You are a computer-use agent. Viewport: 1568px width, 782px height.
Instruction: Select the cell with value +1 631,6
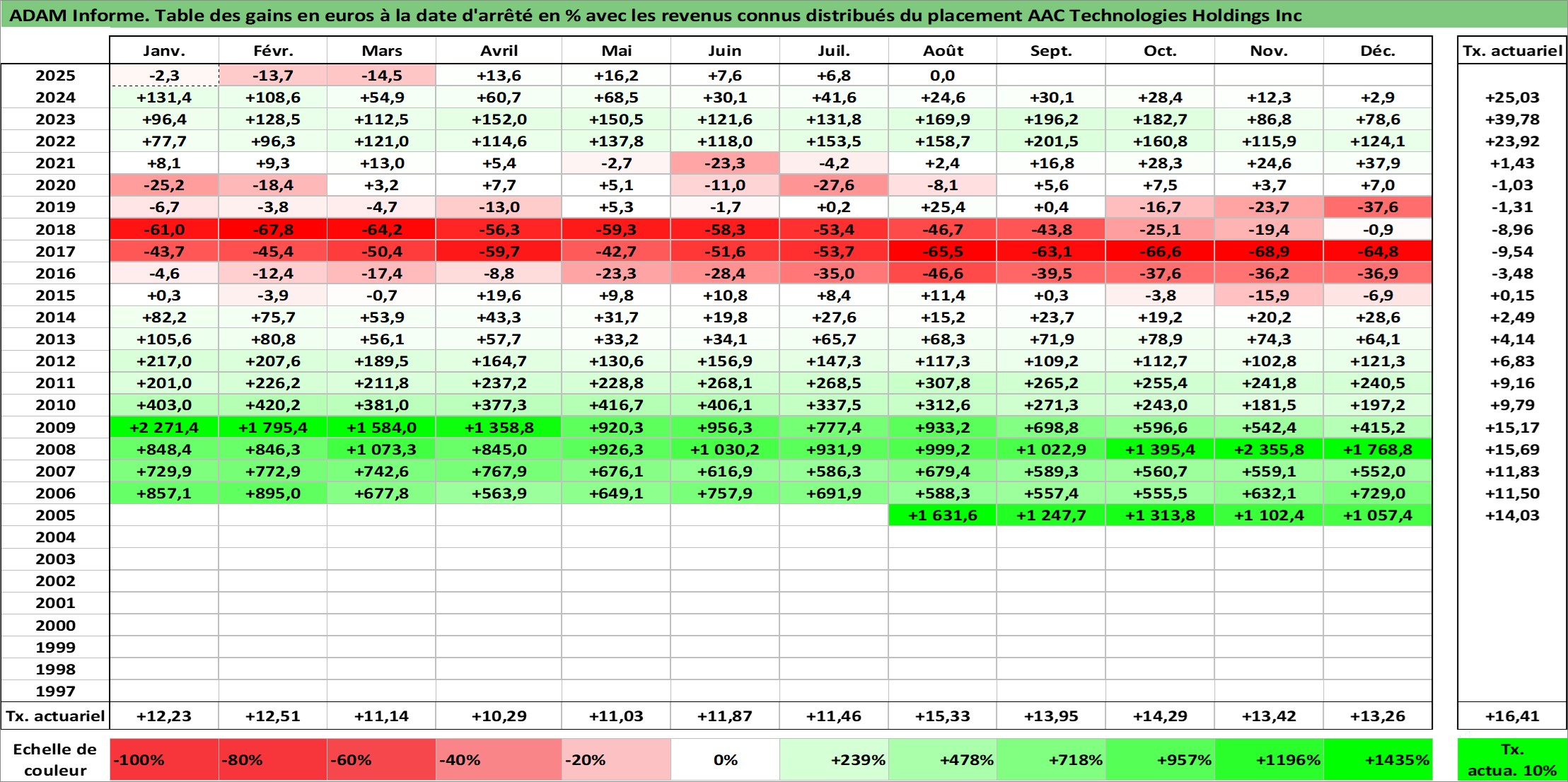tap(943, 515)
